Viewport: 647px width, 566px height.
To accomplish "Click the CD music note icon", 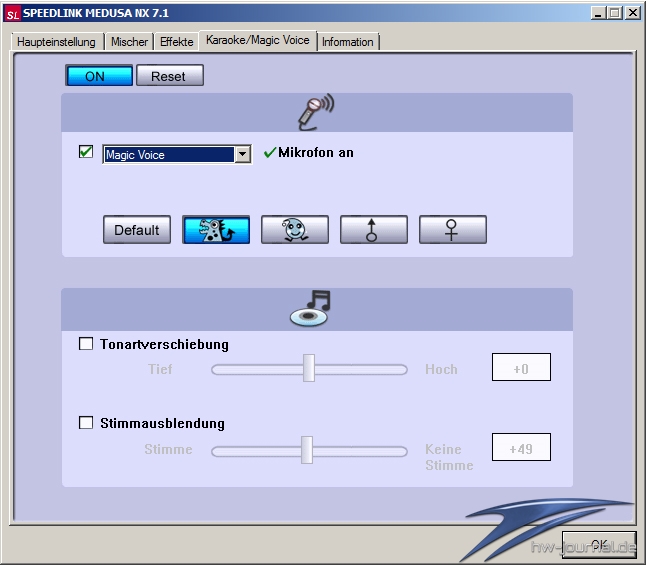I will 310,308.
